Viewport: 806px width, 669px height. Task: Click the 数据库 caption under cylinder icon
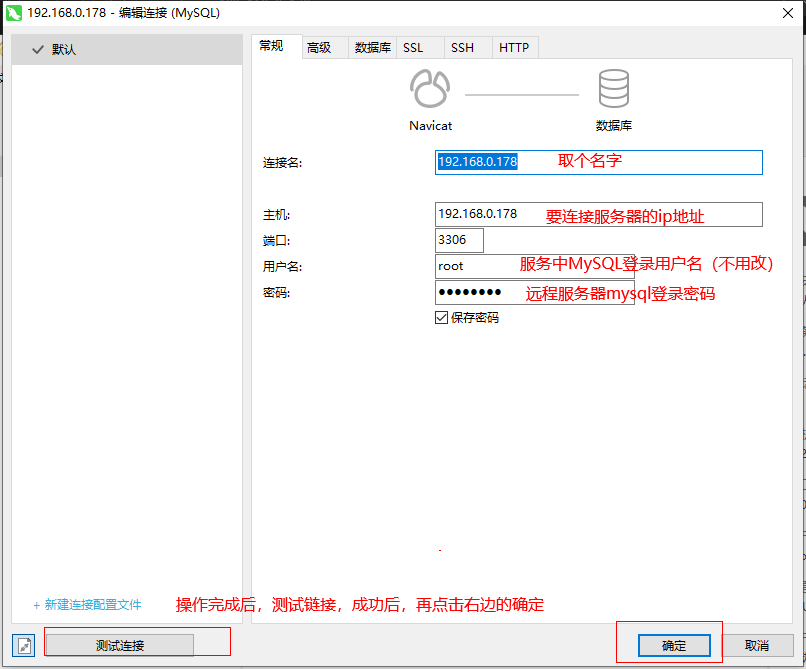tap(614, 126)
